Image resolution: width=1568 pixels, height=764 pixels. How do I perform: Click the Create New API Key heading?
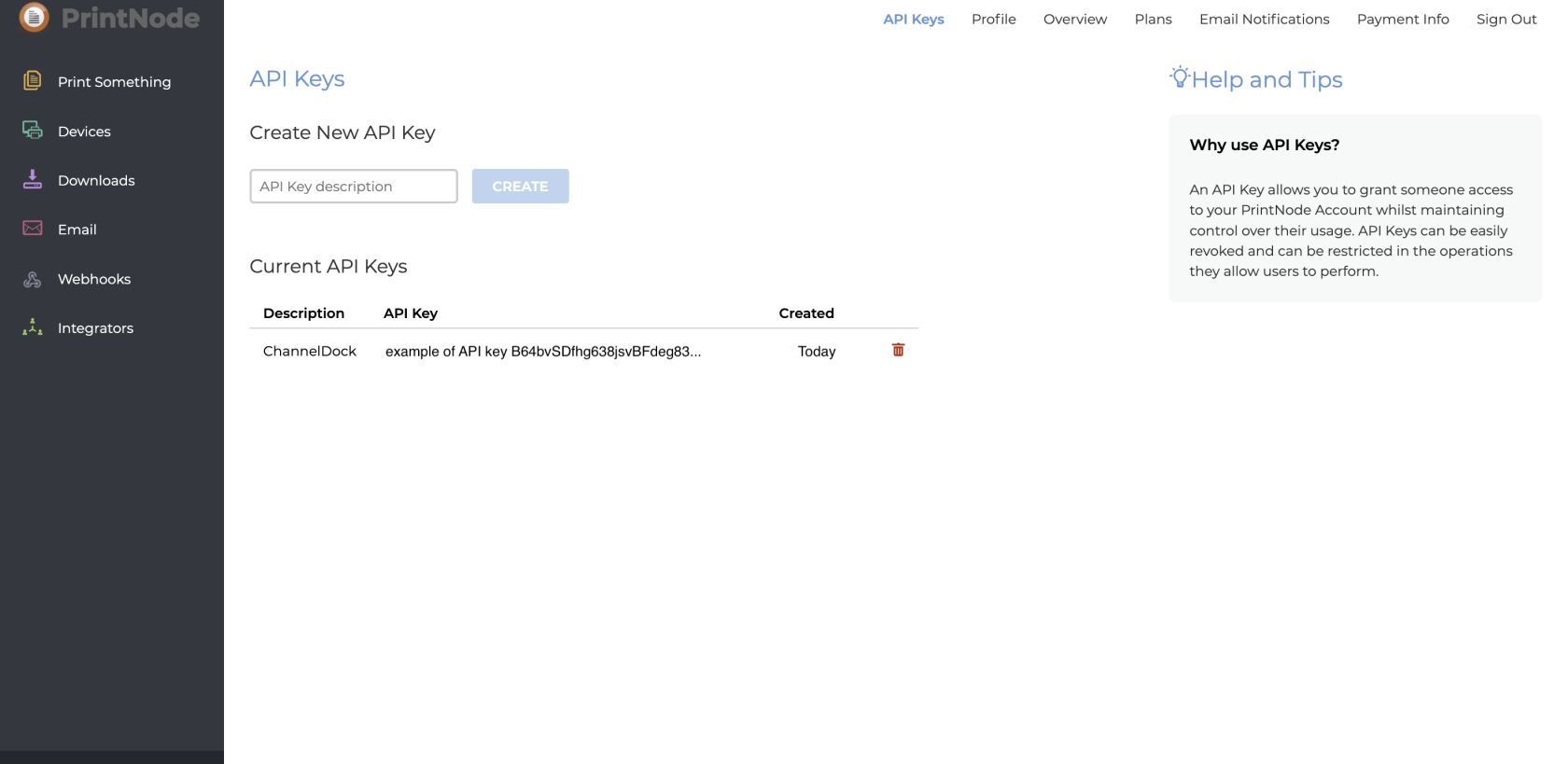coord(343,132)
